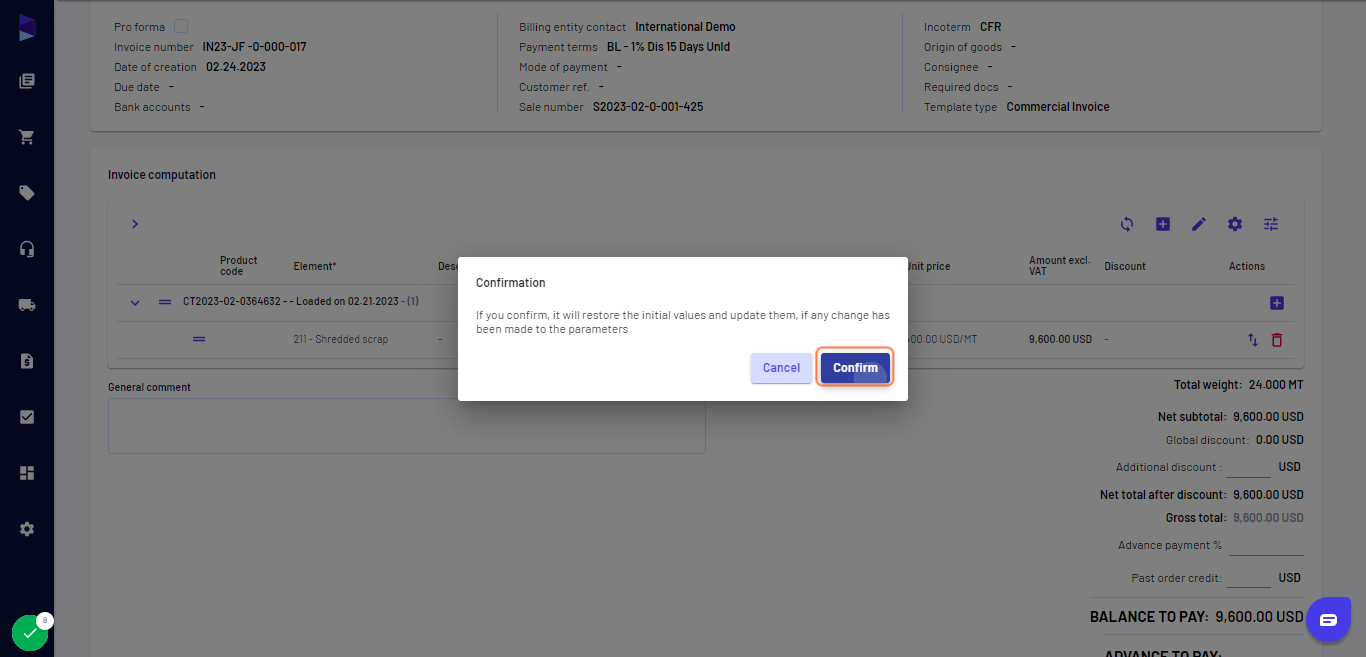The image size is (1366, 657).
Task: Click the Bank accounts label
Action: coord(152,107)
